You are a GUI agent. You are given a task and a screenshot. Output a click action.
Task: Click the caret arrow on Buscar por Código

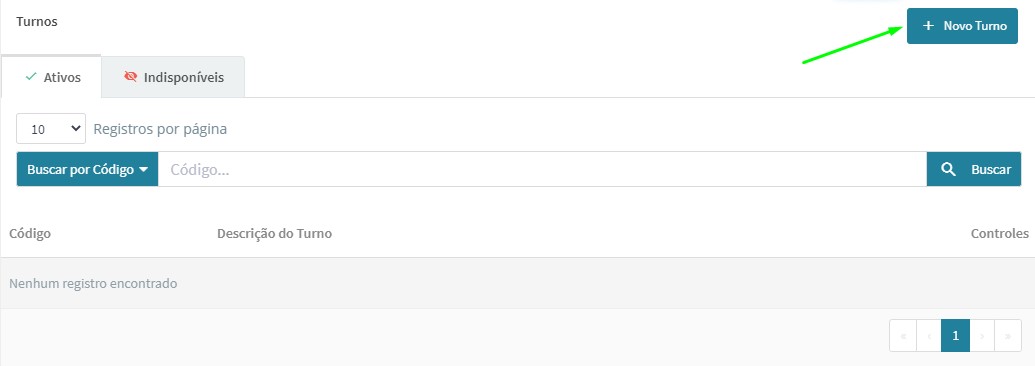click(x=143, y=170)
